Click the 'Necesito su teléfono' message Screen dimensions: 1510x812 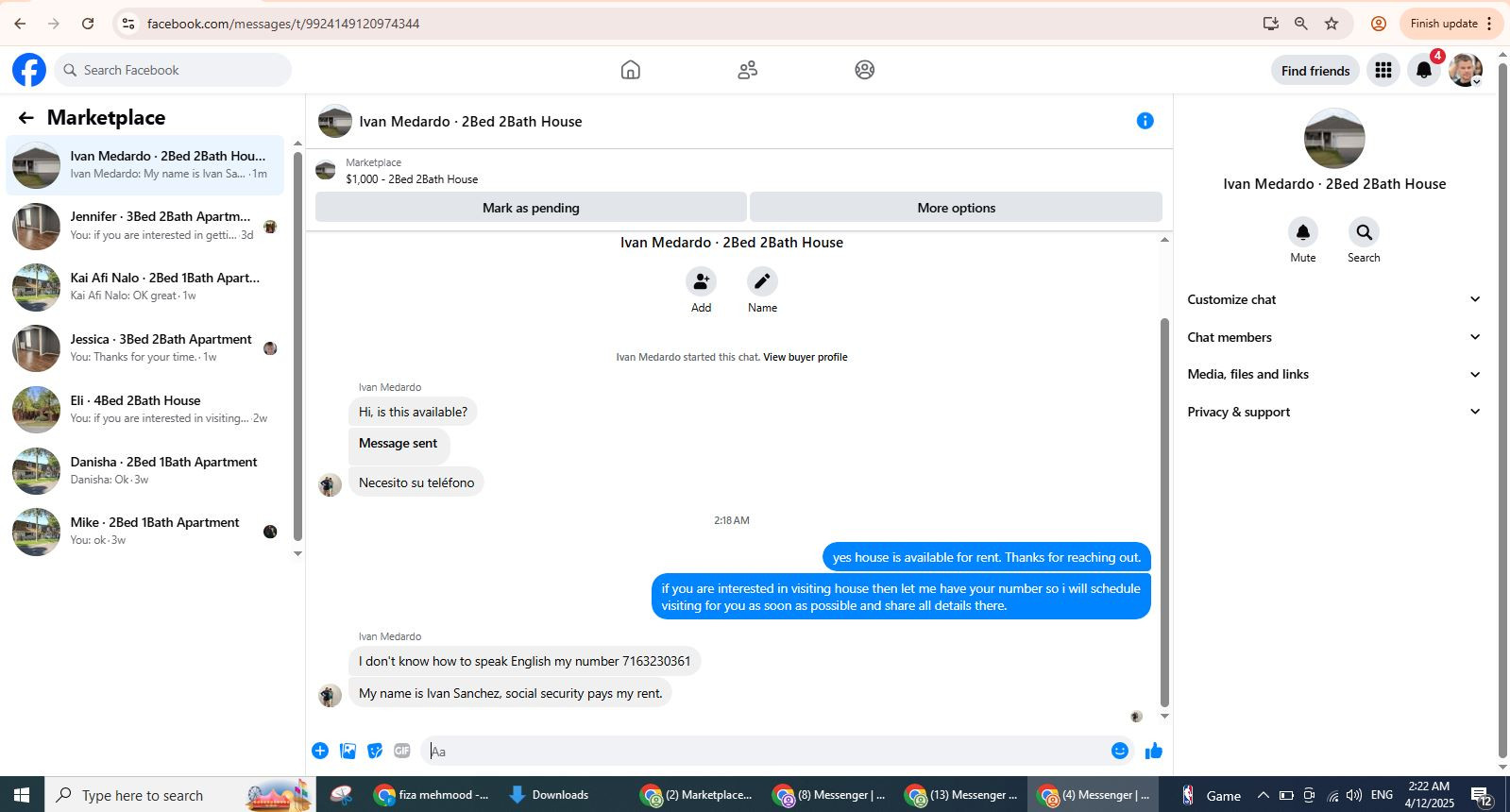416,482
